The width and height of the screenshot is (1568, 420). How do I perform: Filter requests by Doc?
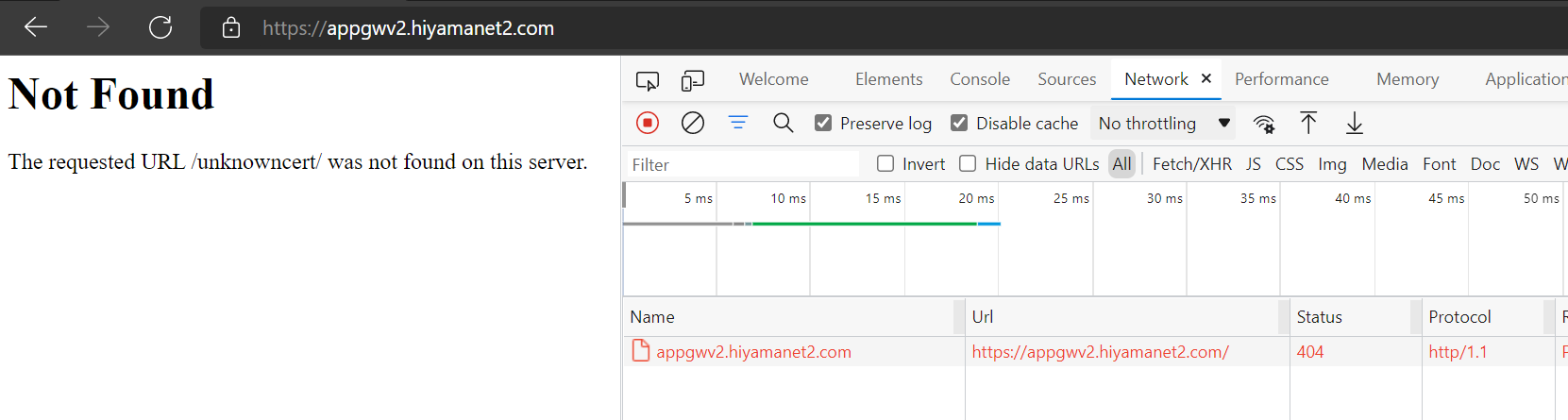coord(1485,163)
